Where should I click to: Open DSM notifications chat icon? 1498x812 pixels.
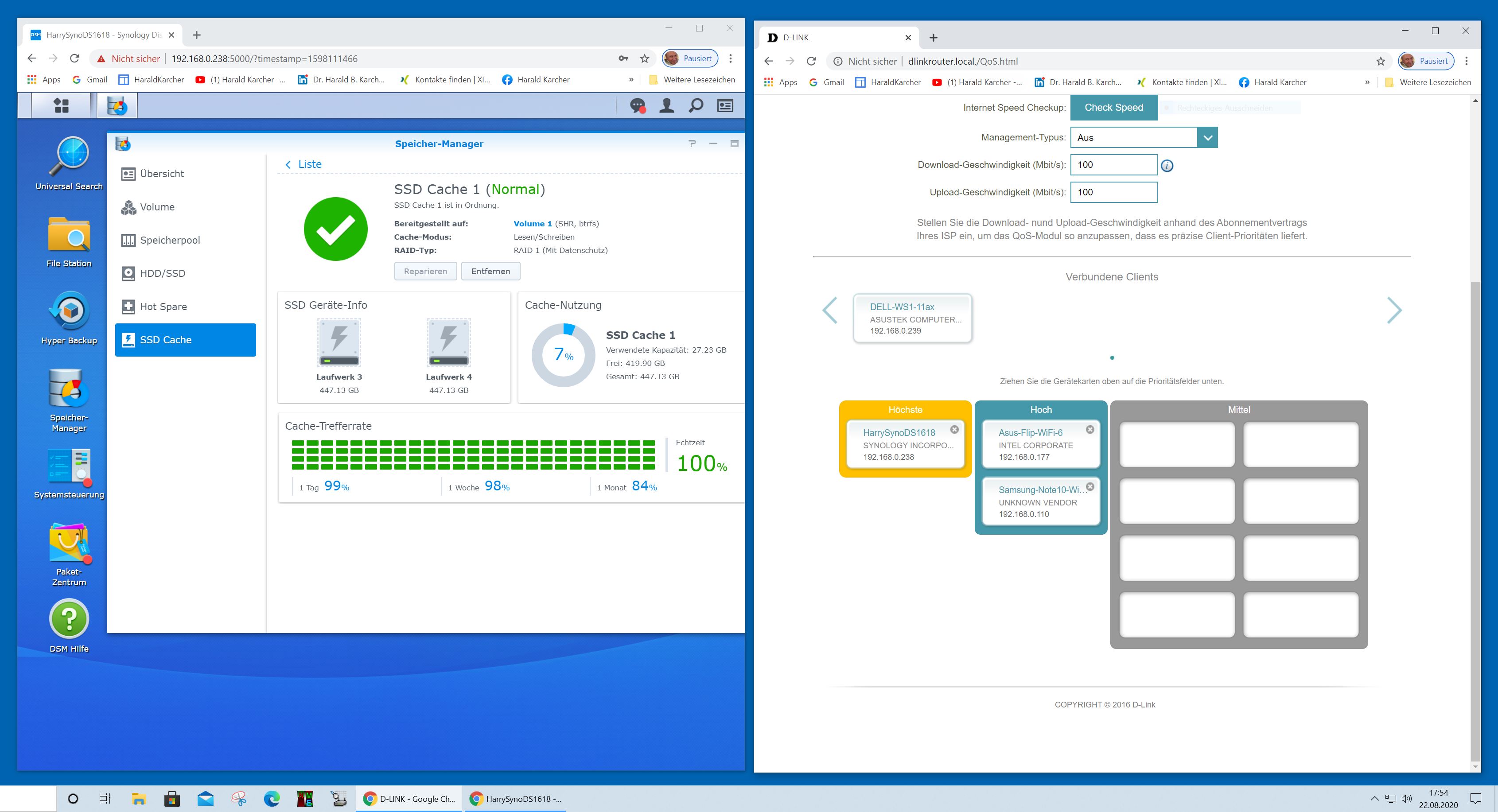pos(638,106)
